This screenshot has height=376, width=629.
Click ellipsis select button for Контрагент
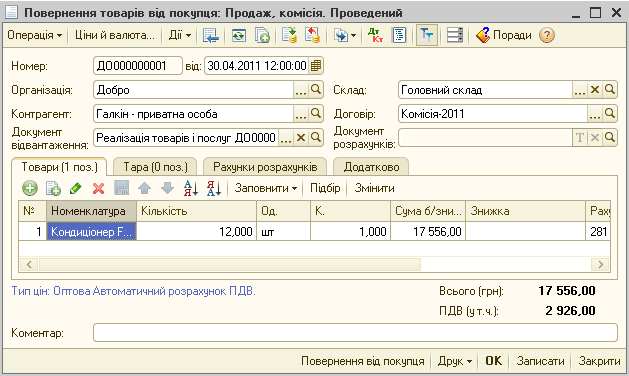pyautogui.click(x=301, y=114)
